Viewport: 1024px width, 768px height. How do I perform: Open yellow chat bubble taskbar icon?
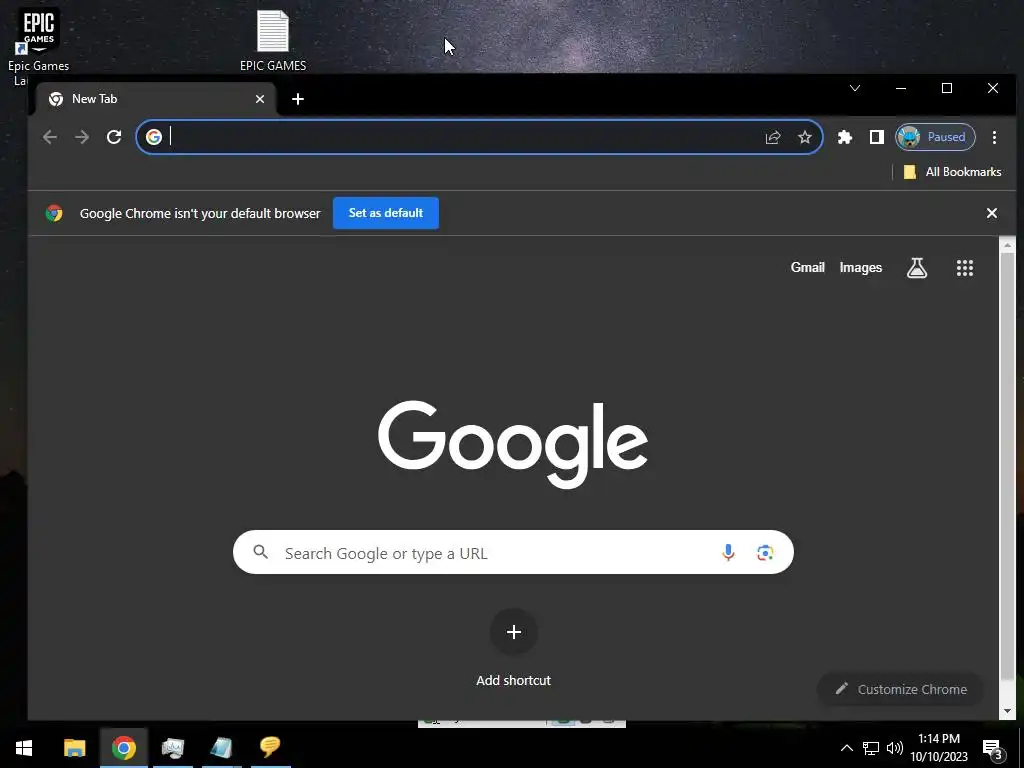(x=270, y=748)
